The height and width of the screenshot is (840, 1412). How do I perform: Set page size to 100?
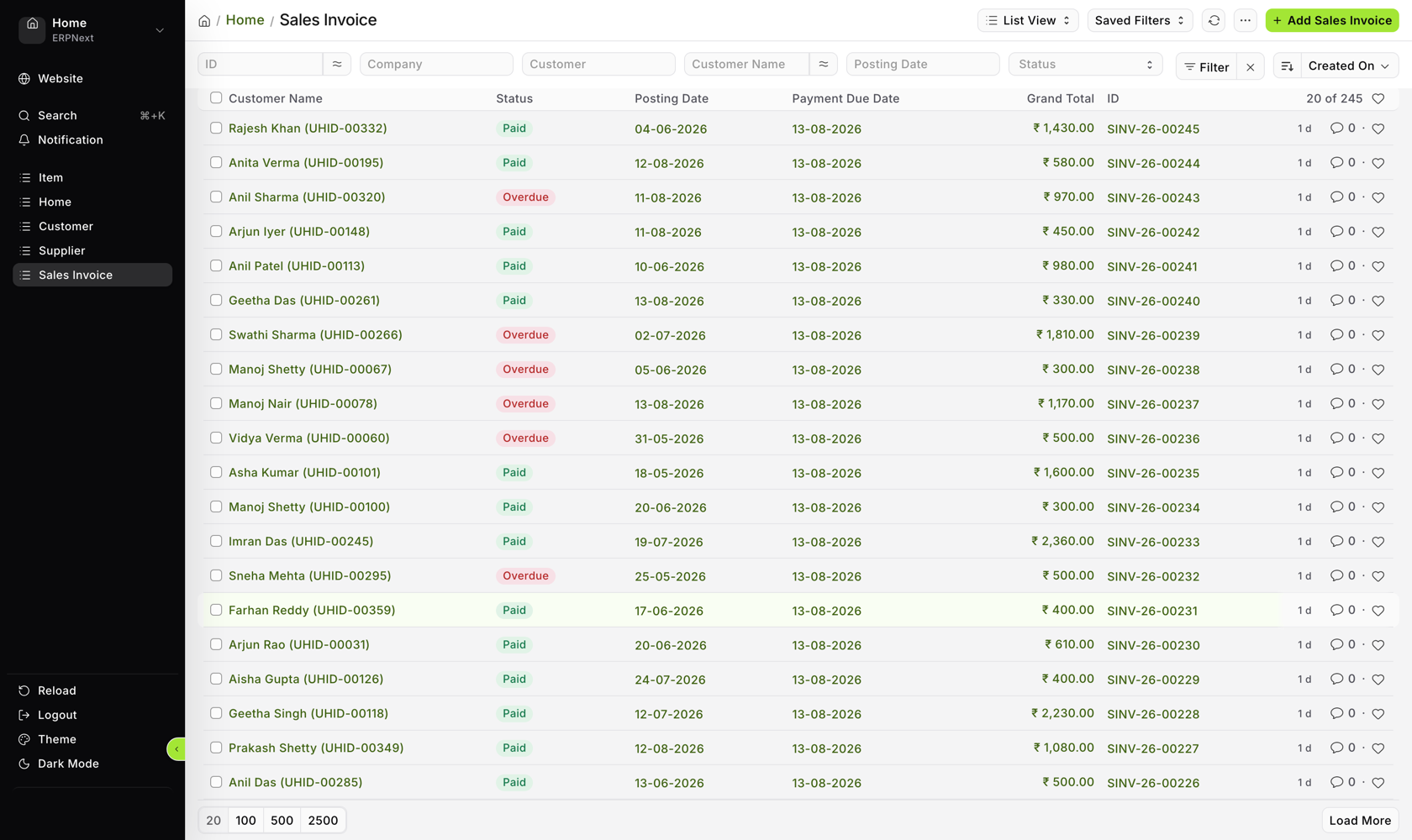(245, 821)
